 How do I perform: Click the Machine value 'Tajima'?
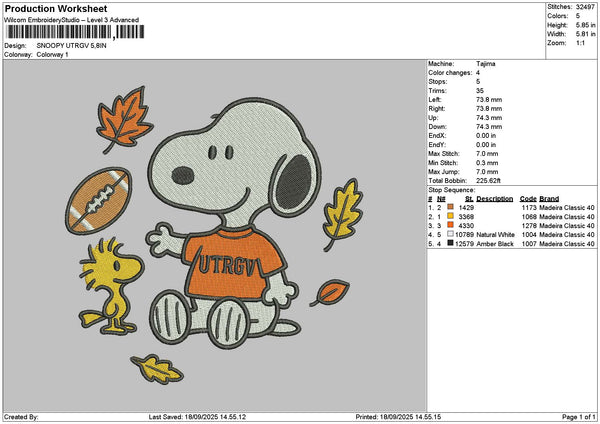click(486, 64)
